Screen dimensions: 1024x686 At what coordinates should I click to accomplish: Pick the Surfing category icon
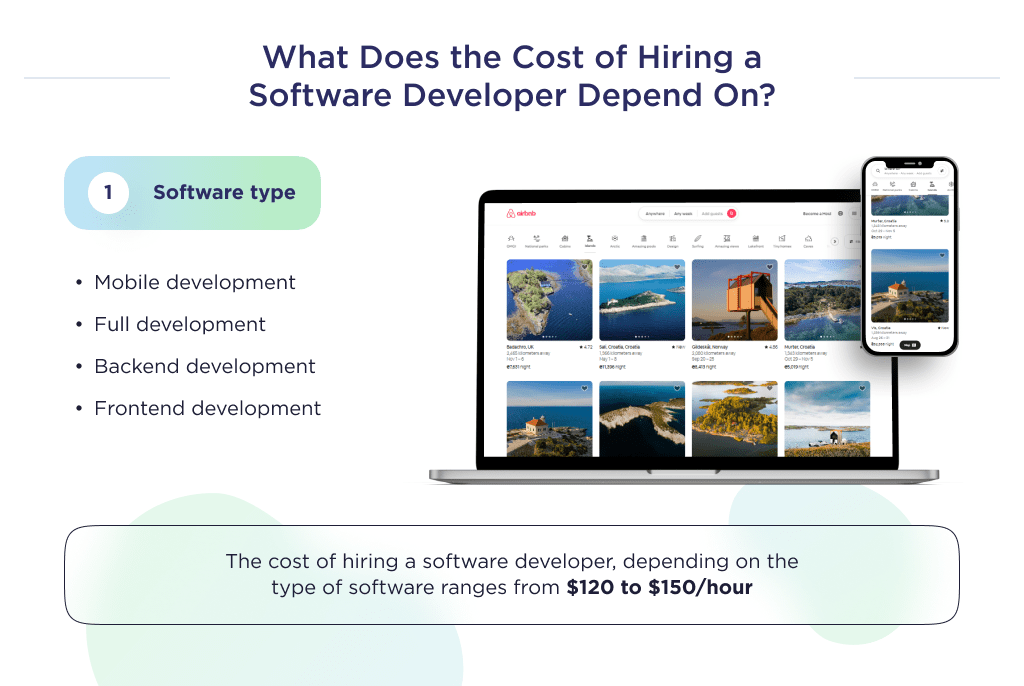(696, 240)
